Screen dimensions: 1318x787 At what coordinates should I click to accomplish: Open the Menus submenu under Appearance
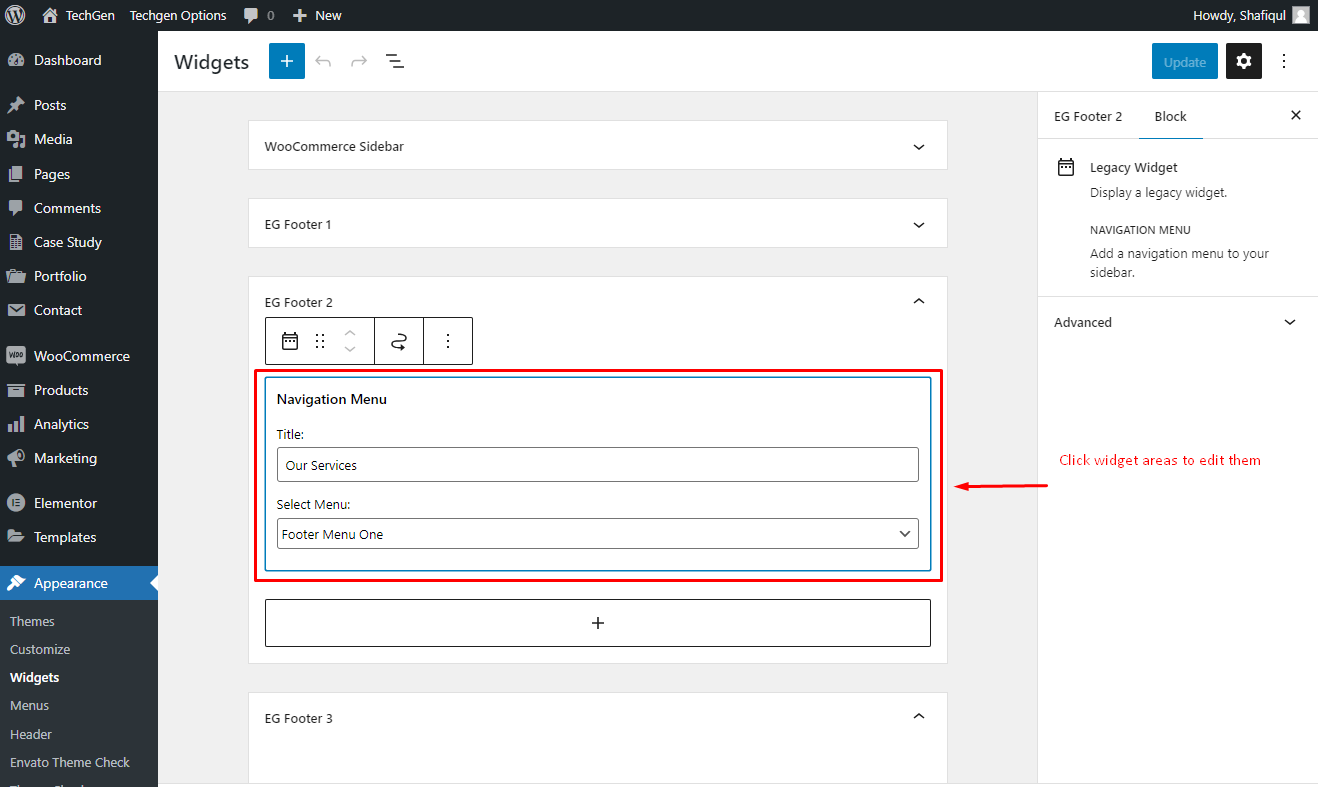point(29,705)
